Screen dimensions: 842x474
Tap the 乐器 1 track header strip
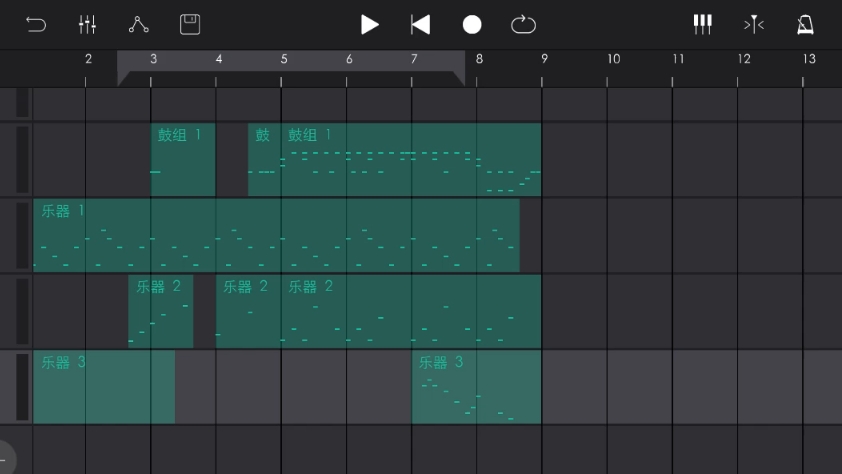tap(22, 235)
